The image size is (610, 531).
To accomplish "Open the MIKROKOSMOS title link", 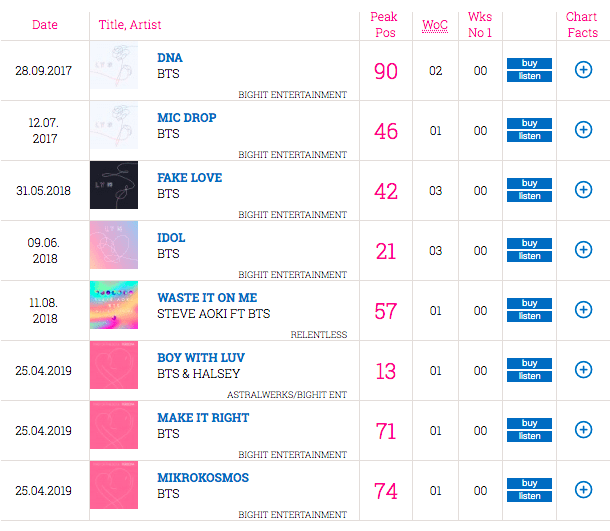I will [203, 477].
